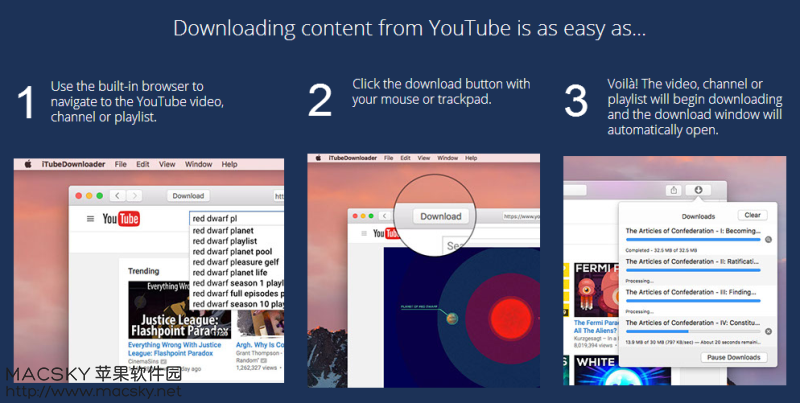
Task: Click the red dwarf planet video in step 2
Action: point(461,316)
